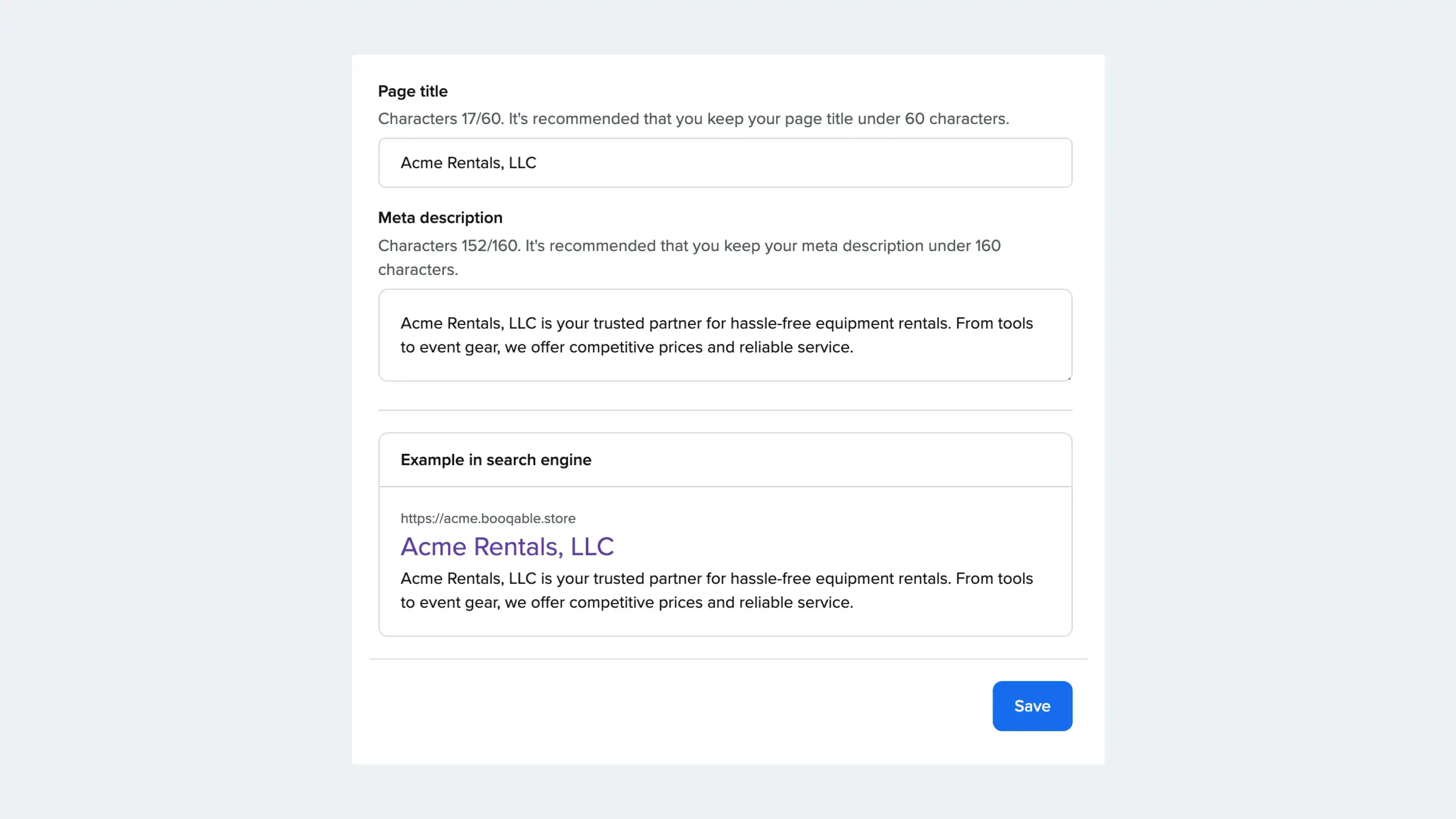Click the textarea resize handle at its corner

(x=1069, y=378)
